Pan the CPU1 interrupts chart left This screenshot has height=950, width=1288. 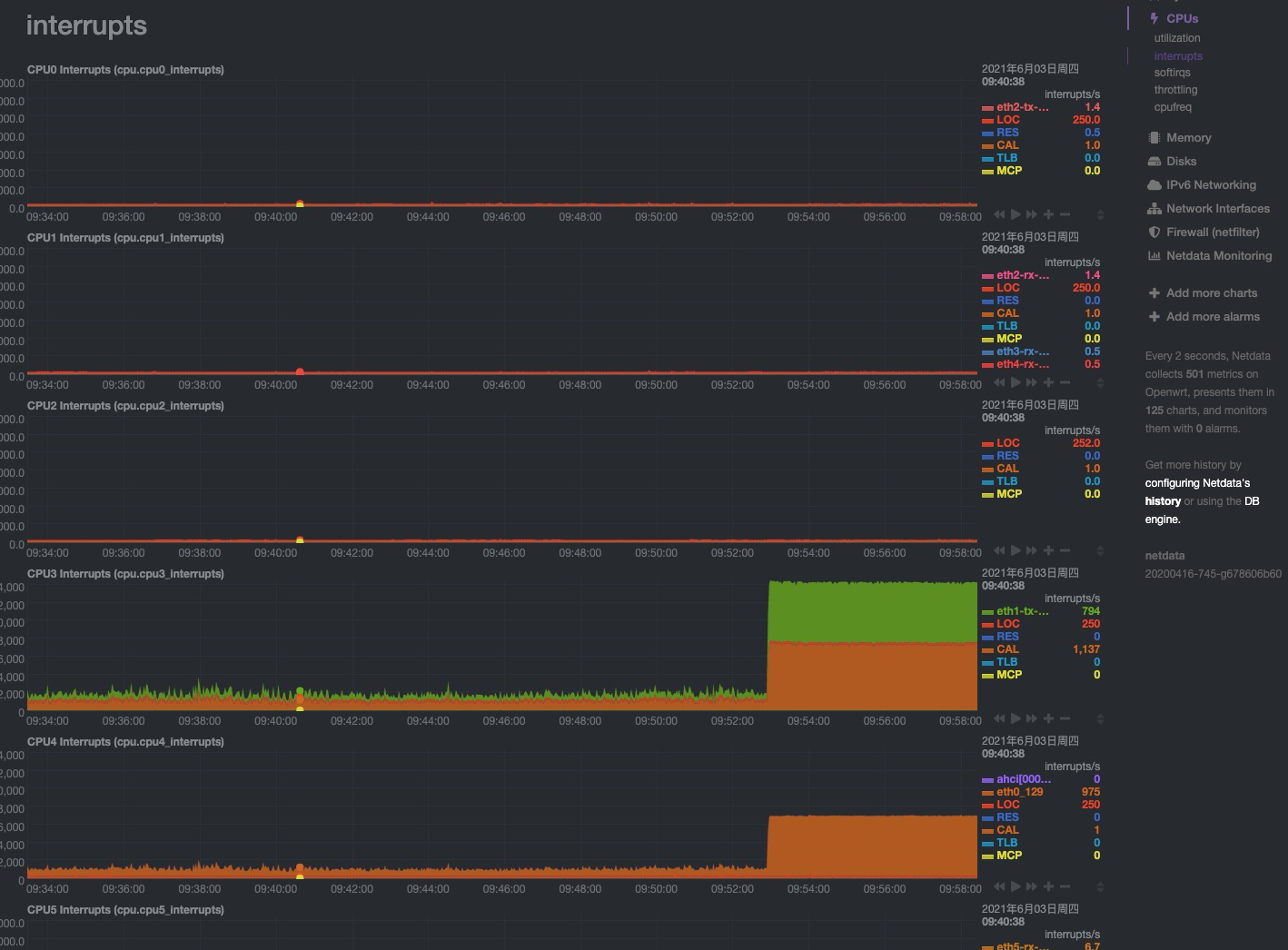[999, 382]
